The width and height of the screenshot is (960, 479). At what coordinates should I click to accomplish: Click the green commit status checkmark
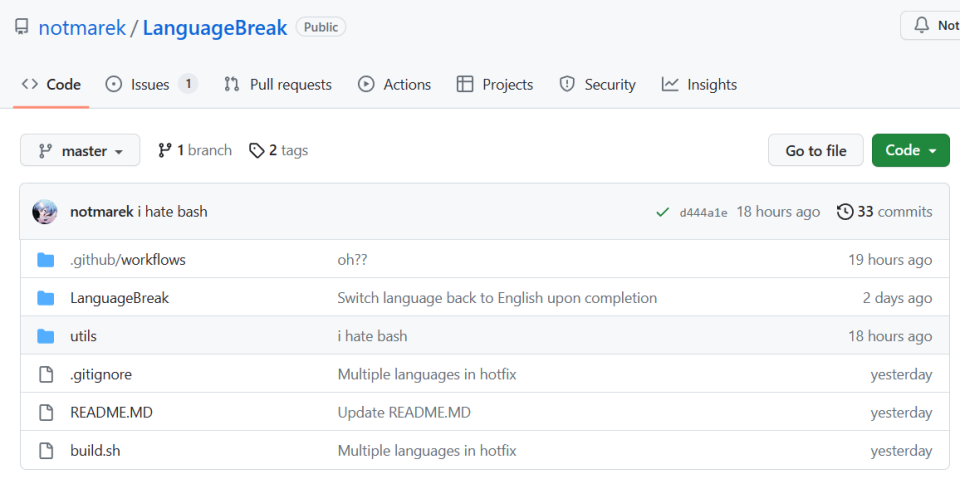point(662,212)
